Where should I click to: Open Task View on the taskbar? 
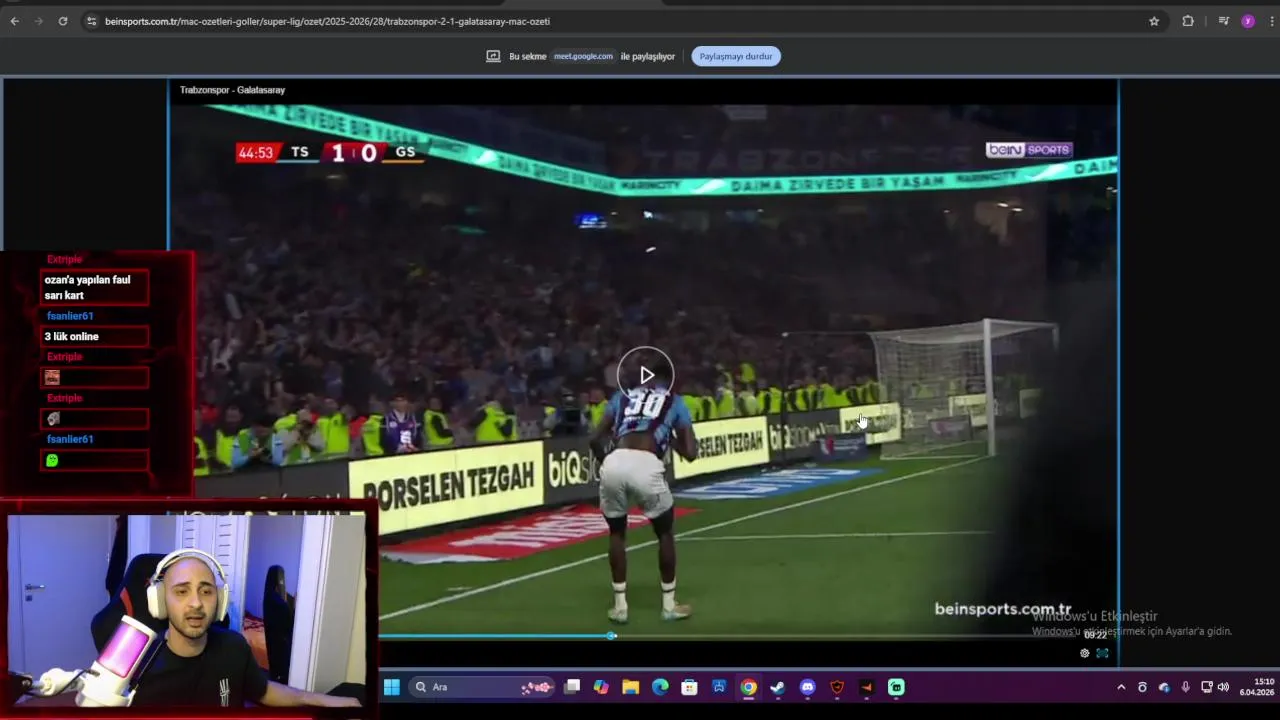[x=572, y=687]
